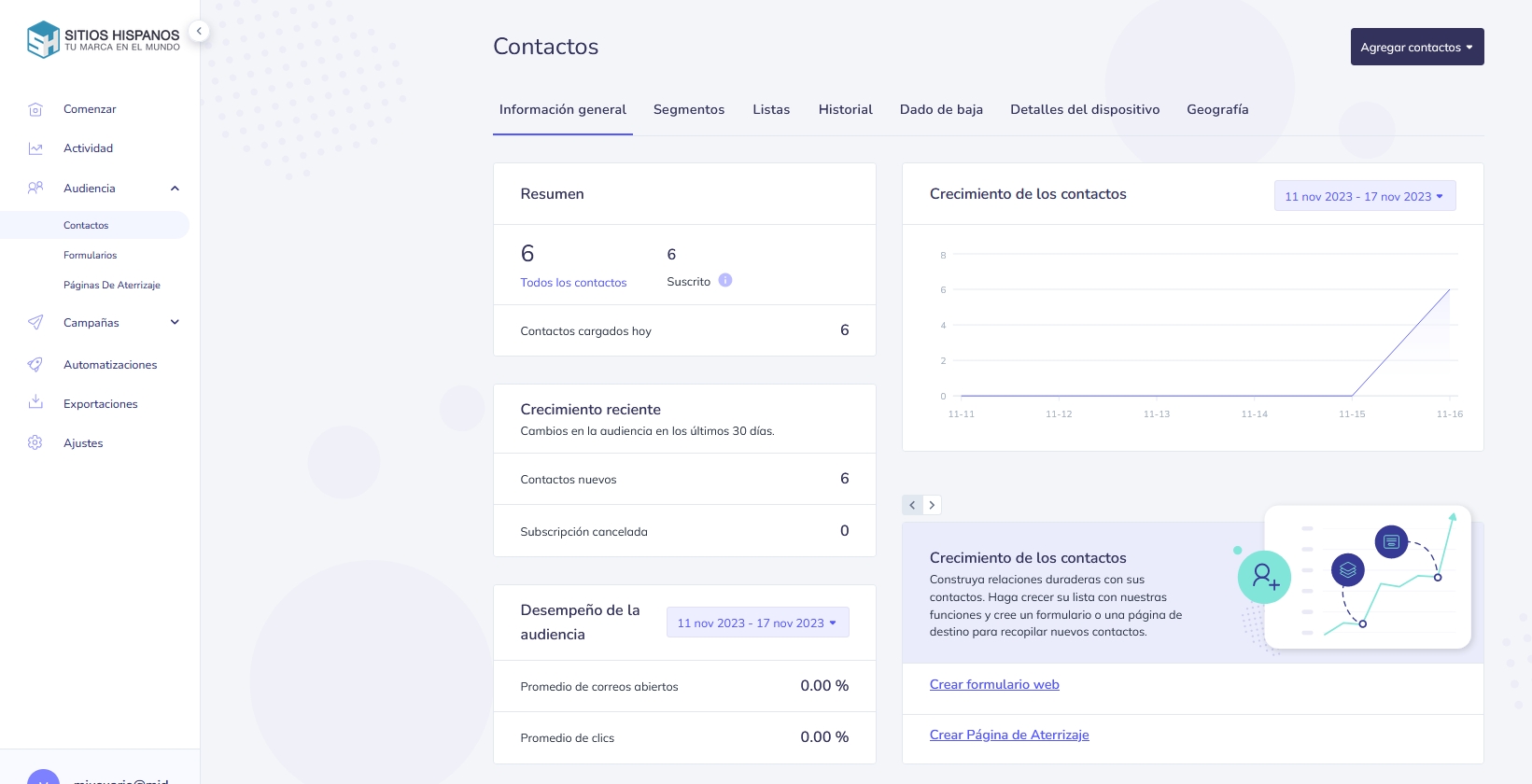Image resolution: width=1532 pixels, height=784 pixels.
Task: Open the Crear Página de Aterrizaje link
Action: (1008, 735)
